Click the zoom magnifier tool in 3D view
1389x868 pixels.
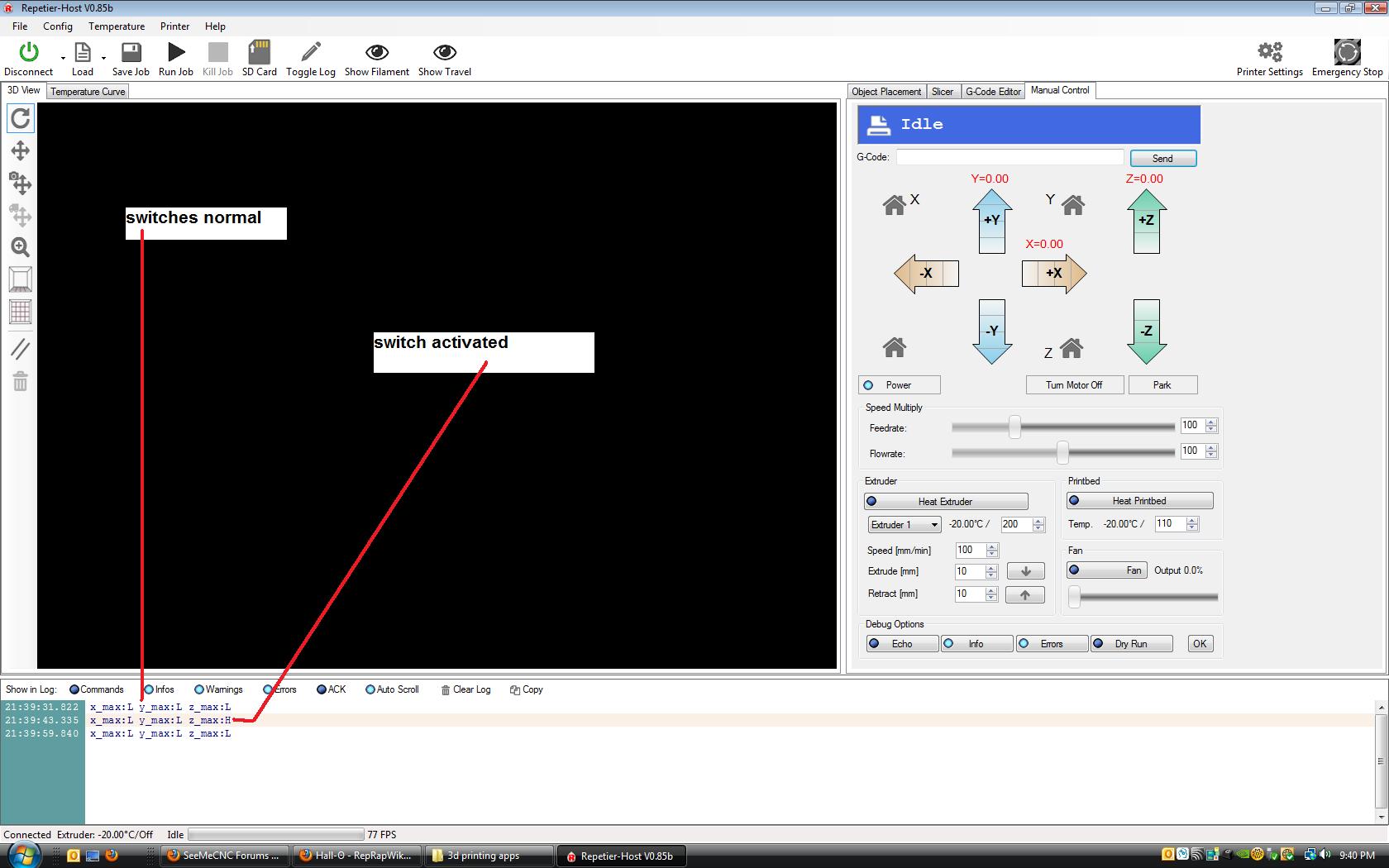pyautogui.click(x=21, y=247)
